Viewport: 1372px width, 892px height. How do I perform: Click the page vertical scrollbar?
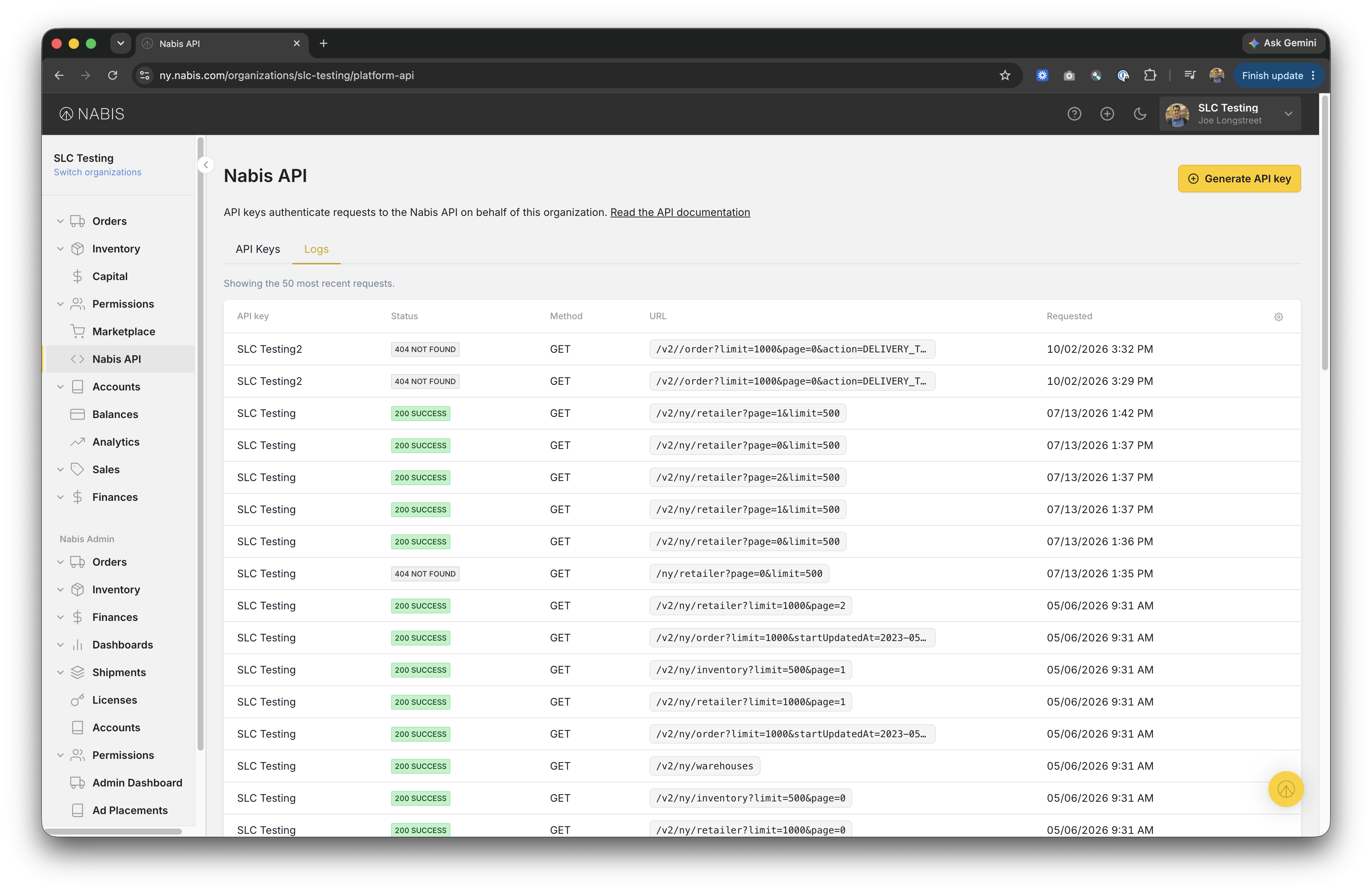coord(1325,233)
